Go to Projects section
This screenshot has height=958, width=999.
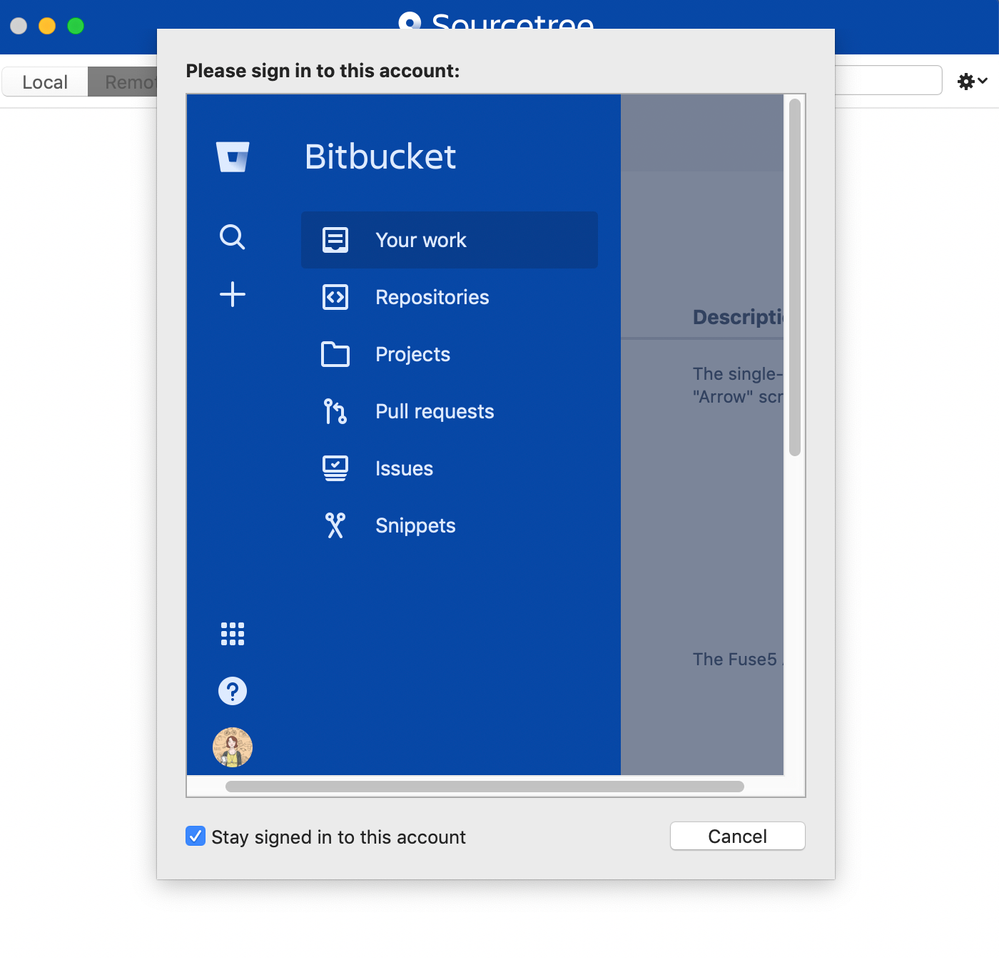click(x=449, y=354)
